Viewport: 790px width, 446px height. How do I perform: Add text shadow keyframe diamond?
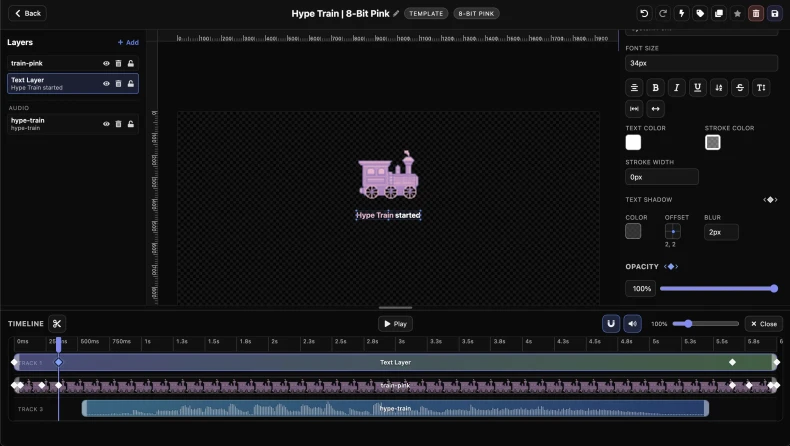pyautogui.click(x=770, y=200)
